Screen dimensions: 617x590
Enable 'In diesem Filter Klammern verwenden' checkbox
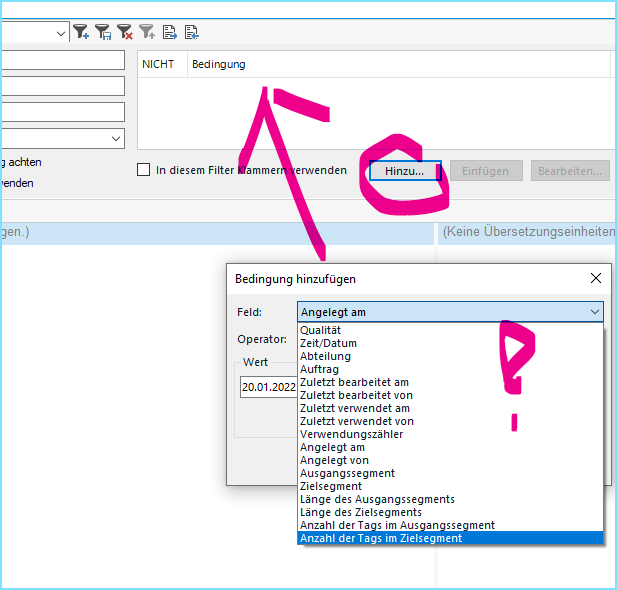[x=144, y=170]
